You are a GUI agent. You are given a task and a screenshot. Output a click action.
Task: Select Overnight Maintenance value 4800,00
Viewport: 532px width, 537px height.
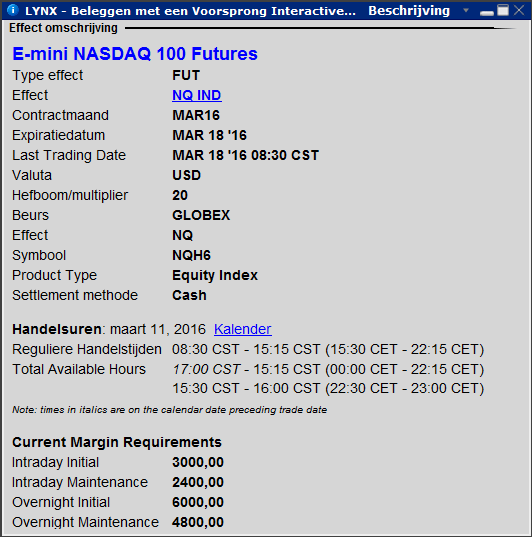[198, 522]
